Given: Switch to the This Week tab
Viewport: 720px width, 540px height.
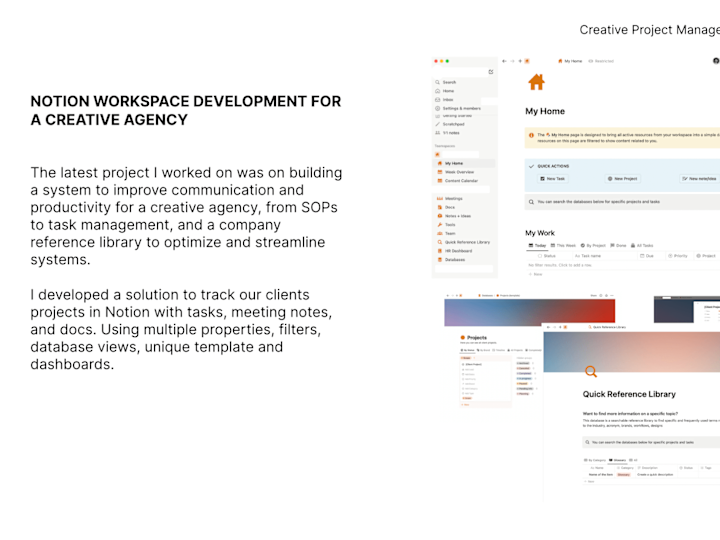Looking at the screenshot, I should coord(563,246).
